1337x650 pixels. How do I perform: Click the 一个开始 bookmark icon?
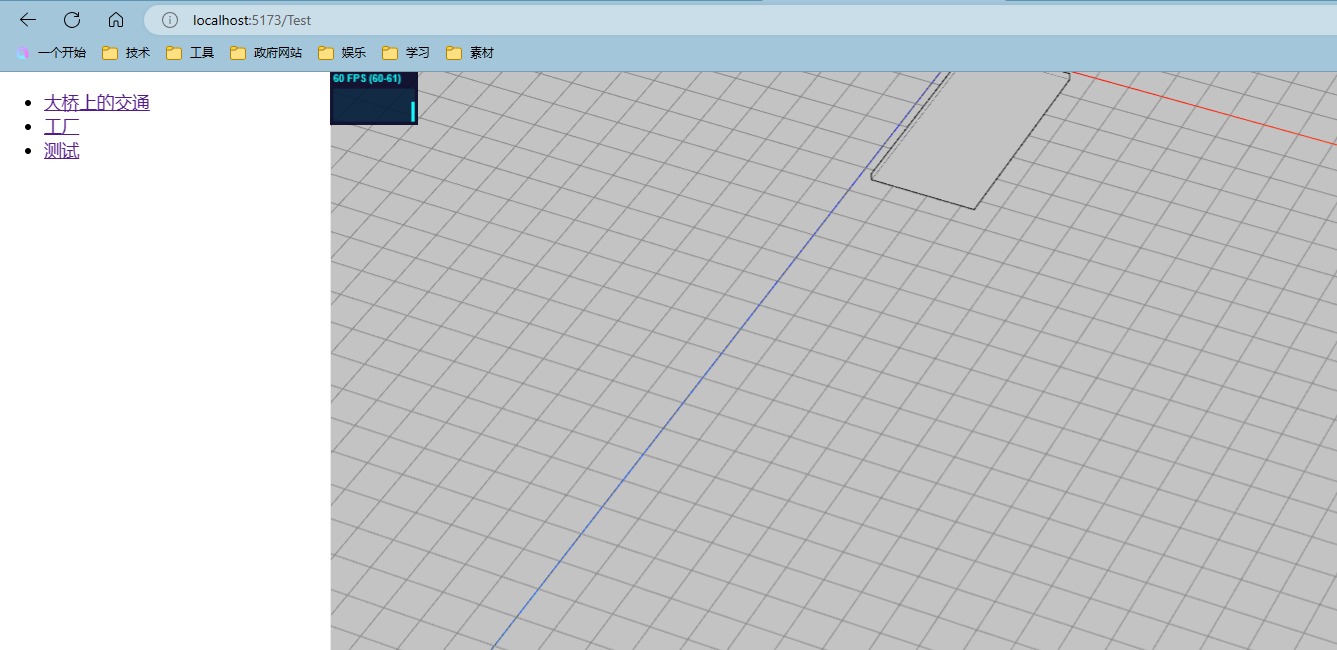pyautogui.click(x=22, y=52)
